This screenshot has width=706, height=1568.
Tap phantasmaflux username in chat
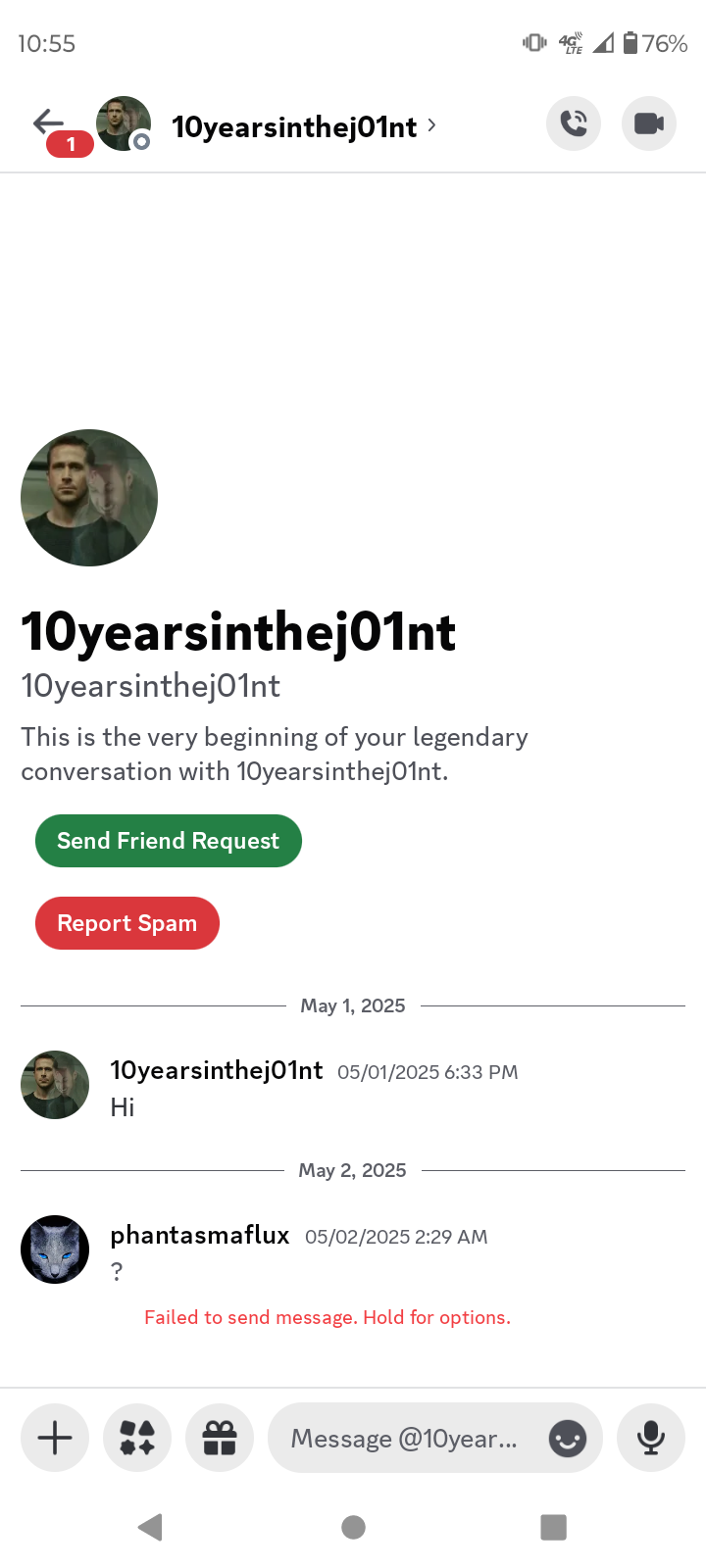click(200, 1235)
